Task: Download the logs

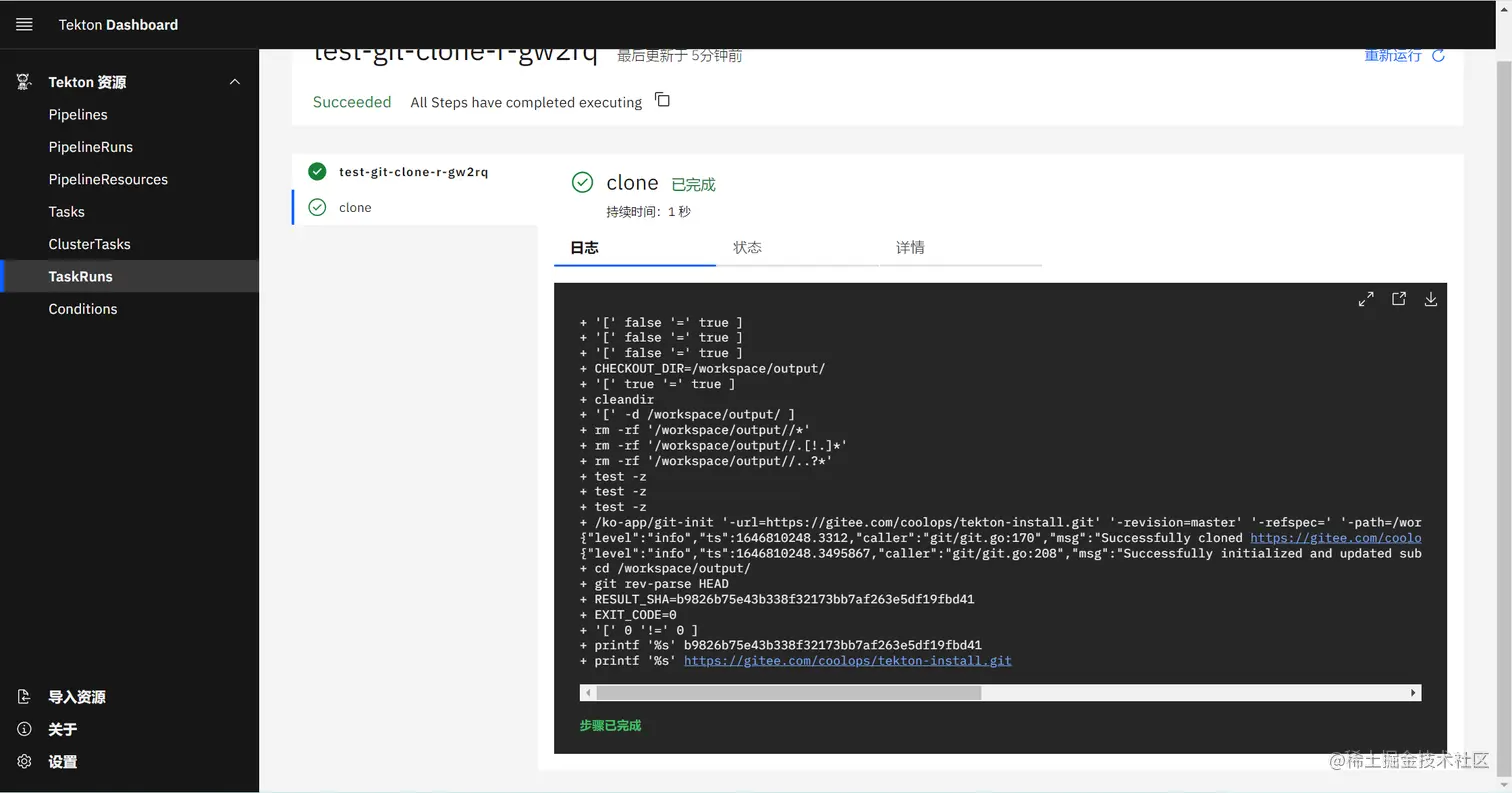Action: pos(1431,299)
